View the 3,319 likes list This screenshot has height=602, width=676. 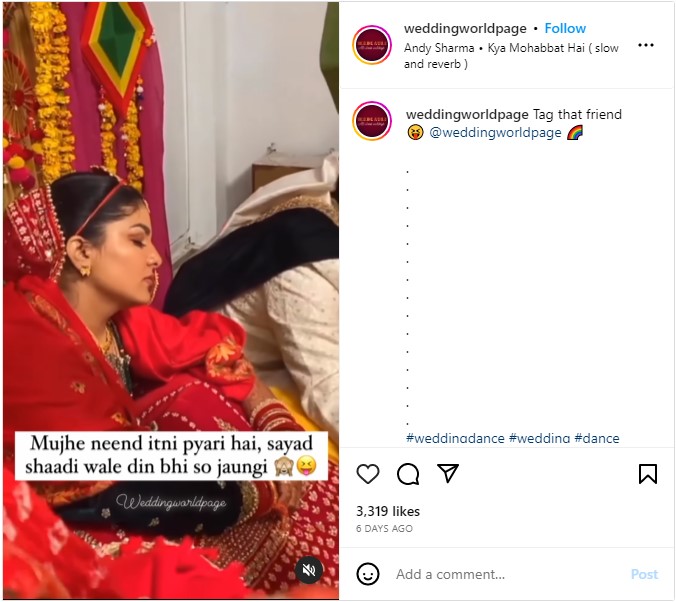point(388,511)
